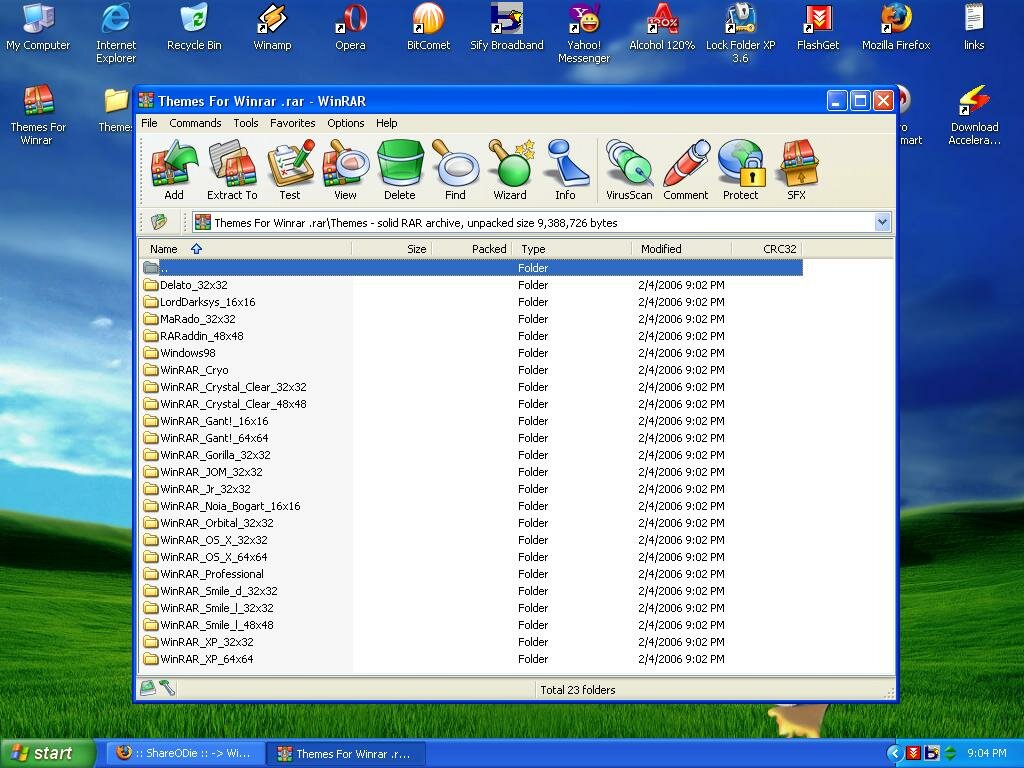
Task: Open Sify Broadband shortcut
Action: click(x=507, y=26)
